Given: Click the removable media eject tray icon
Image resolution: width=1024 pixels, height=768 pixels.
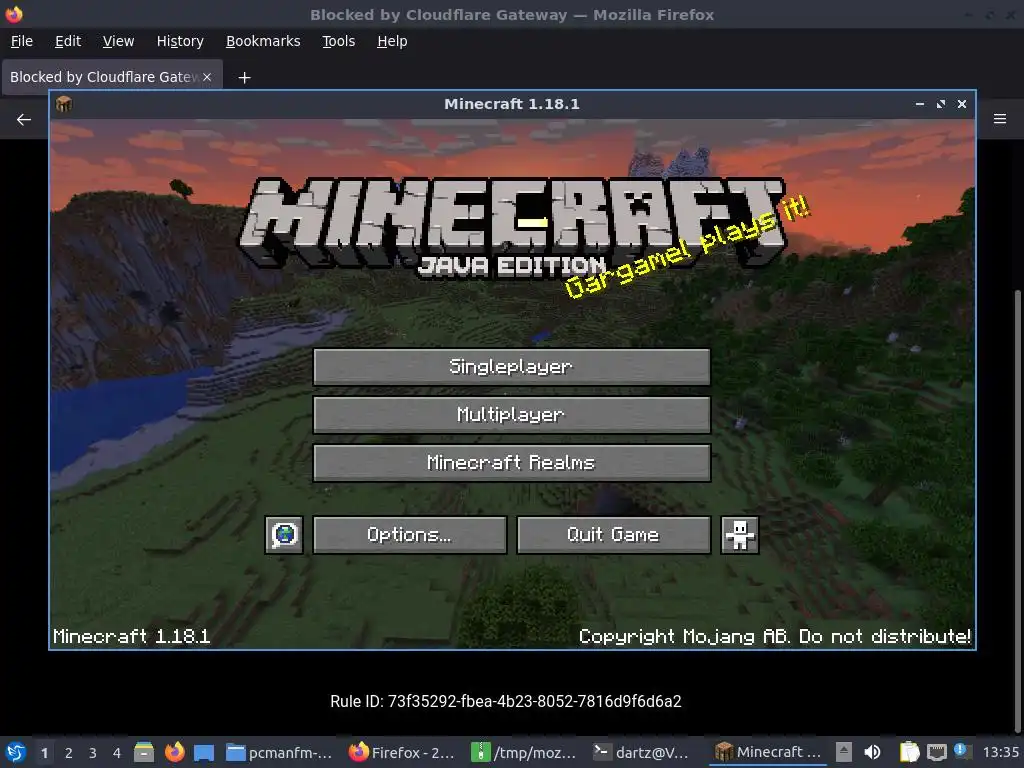Looking at the screenshot, I should pyautogui.click(x=843, y=752).
